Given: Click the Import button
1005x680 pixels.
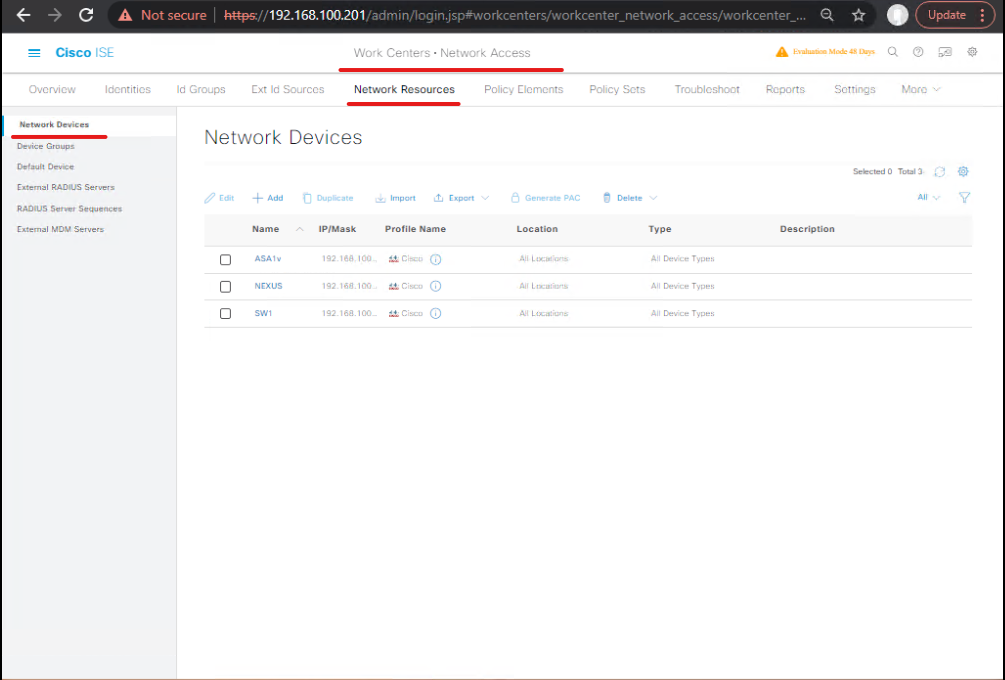Looking at the screenshot, I should coord(395,198).
